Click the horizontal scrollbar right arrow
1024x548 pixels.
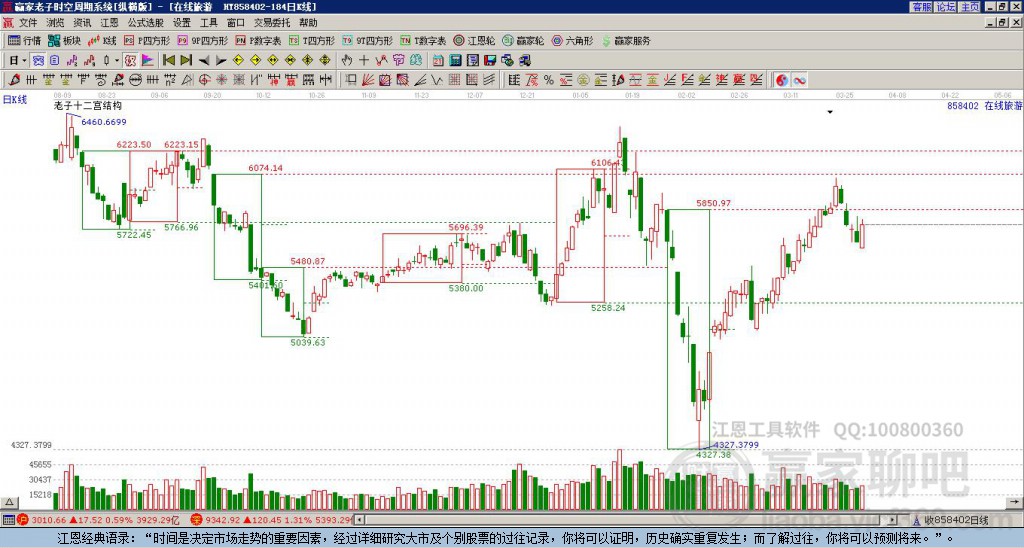[x=893, y=520]
